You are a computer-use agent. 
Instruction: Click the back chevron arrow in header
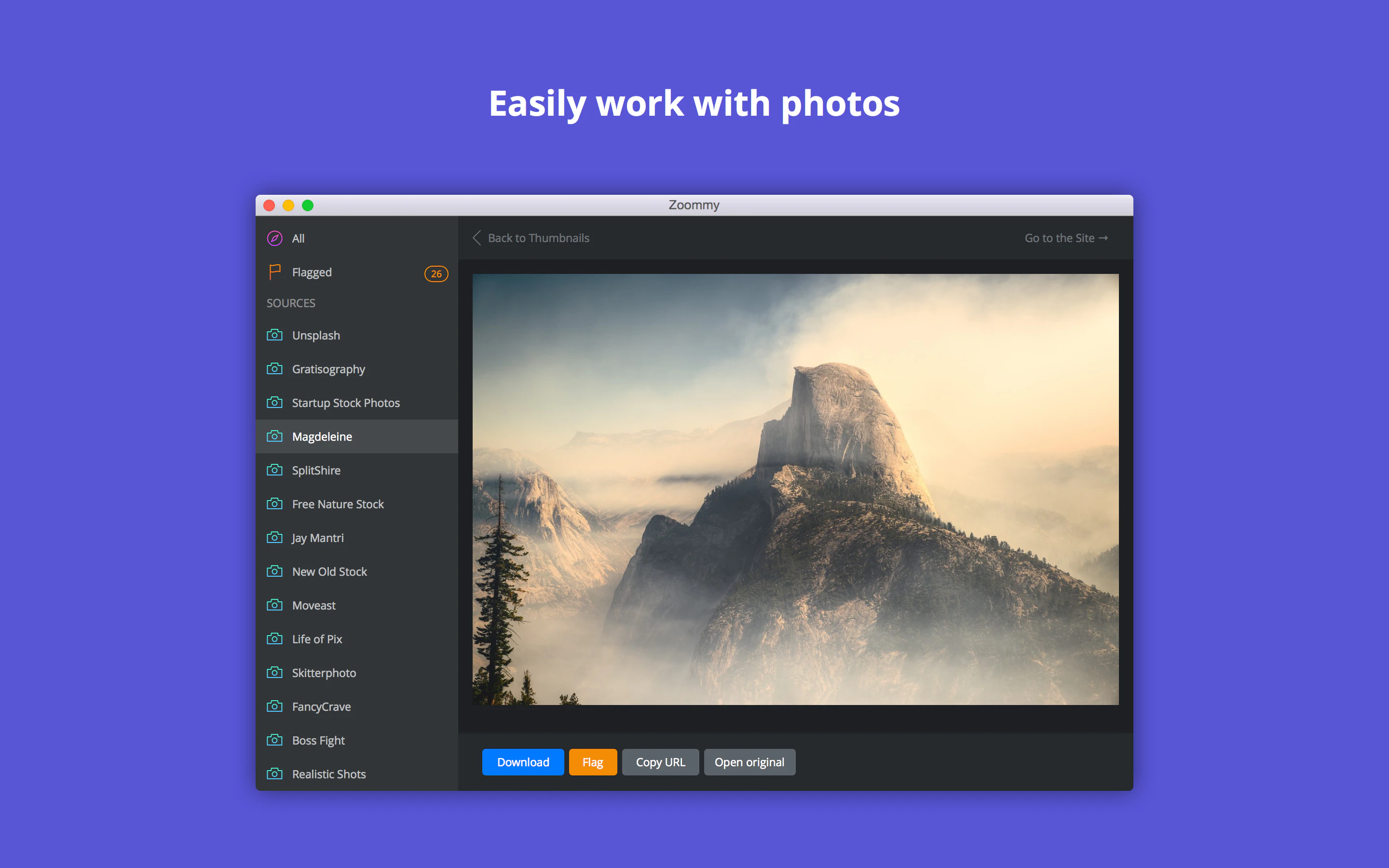pyautogui.click(x=477, y=238)
